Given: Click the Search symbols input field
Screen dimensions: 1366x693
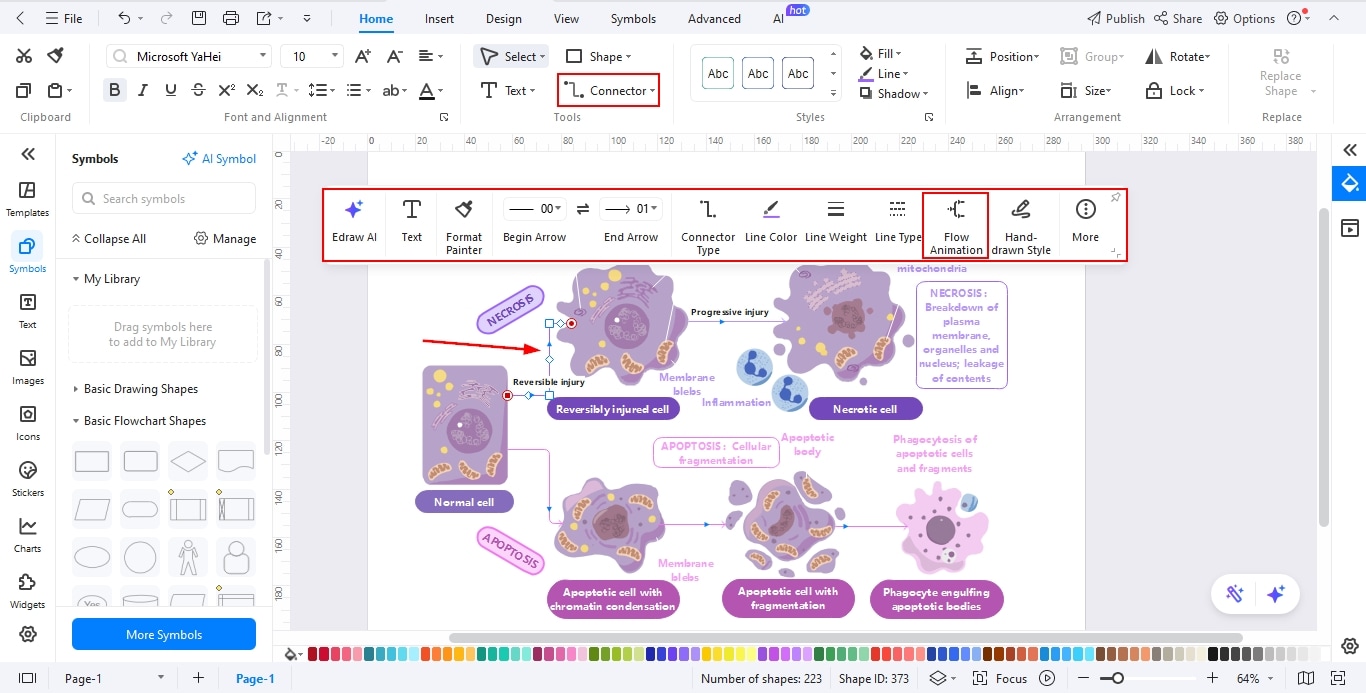Looking at the screenshot, I should 164,198.
